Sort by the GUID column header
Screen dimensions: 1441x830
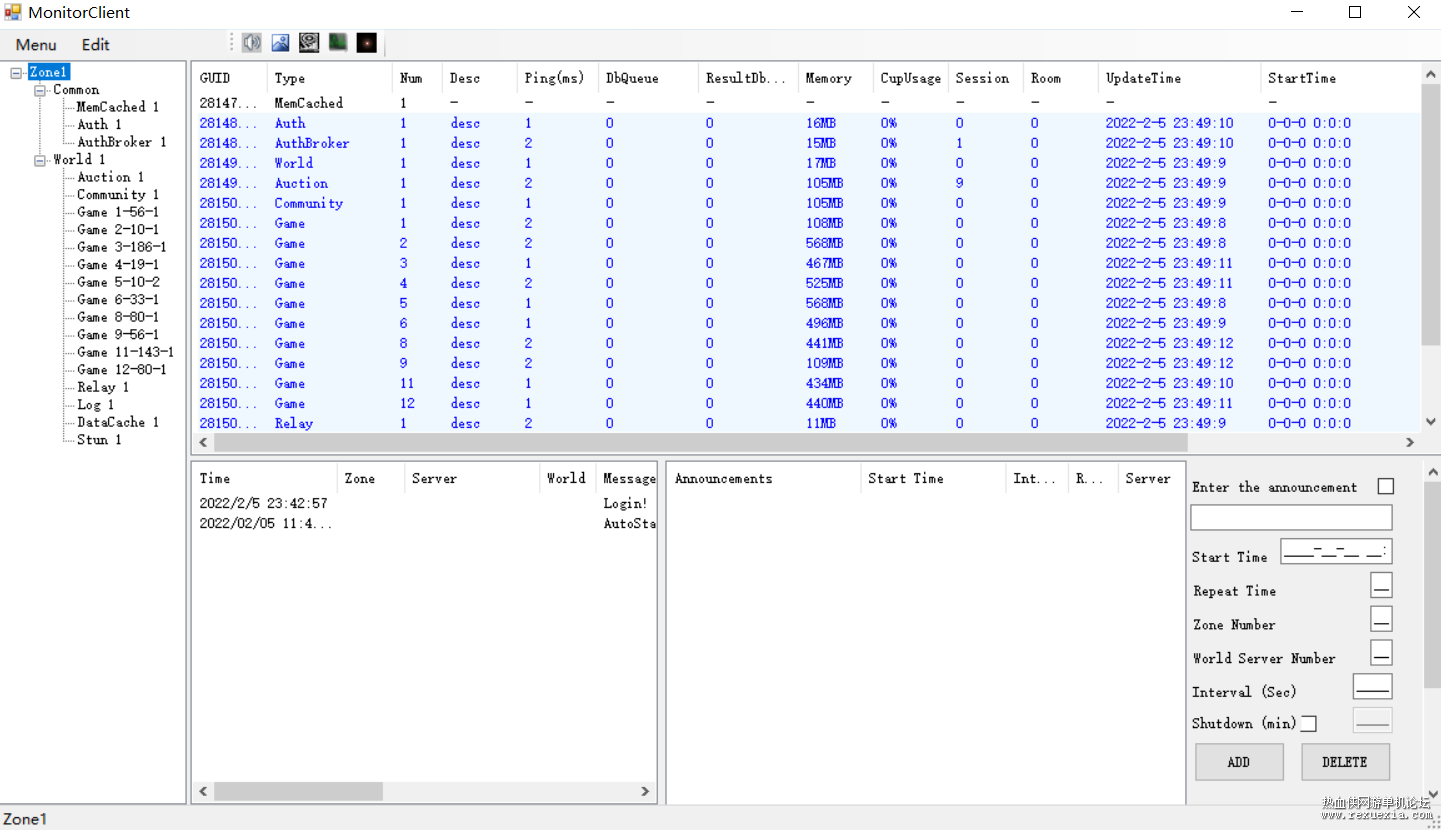pyautogui.click(x=229, y=78)
